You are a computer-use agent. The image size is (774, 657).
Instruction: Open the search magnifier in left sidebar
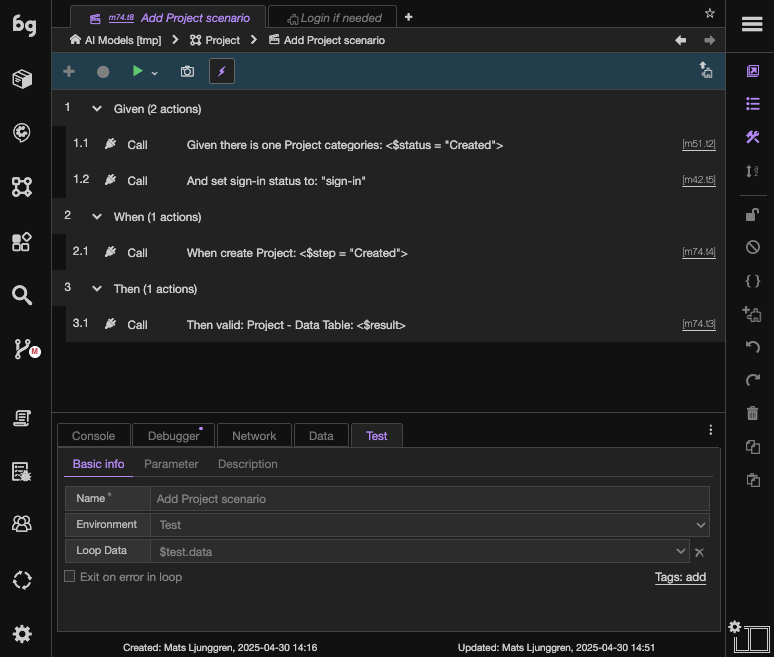pos(22,295)
